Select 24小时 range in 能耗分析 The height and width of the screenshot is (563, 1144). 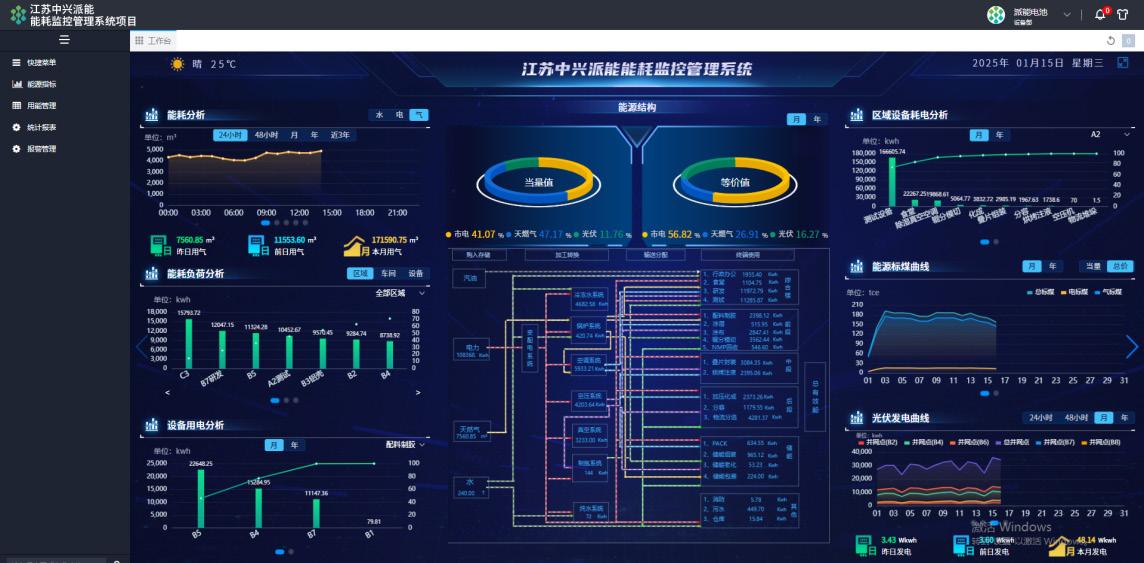pyautogui.click(x=231, y=135)
